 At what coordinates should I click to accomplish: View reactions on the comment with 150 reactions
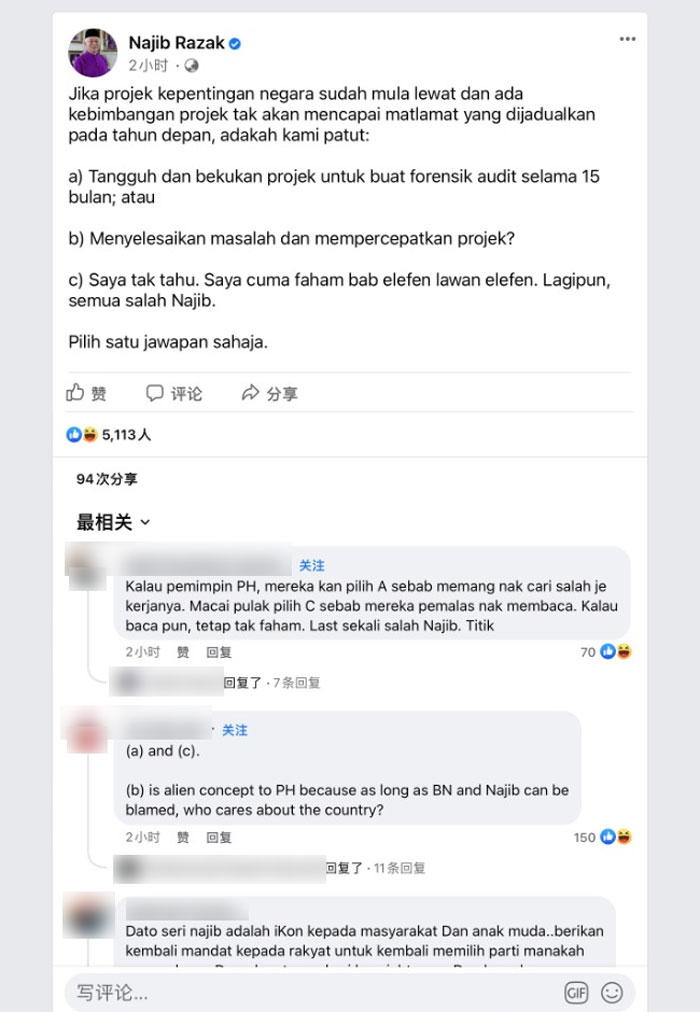(603, 837)
